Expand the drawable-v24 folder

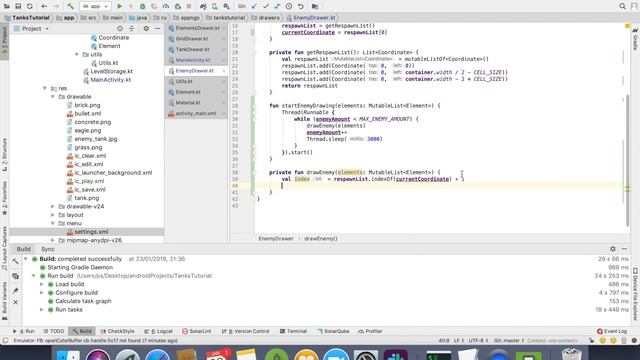(x=53, y=207)
